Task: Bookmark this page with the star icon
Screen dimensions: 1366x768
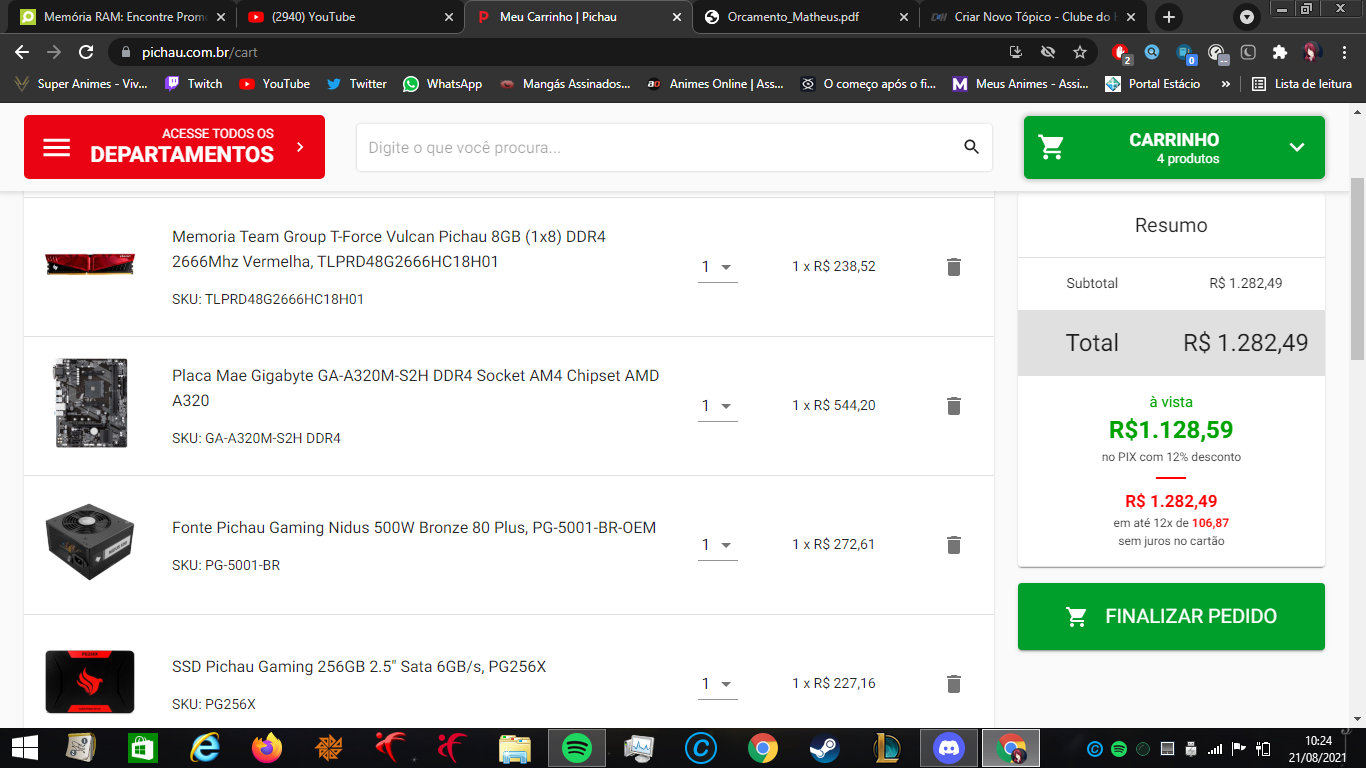Action: coord(1080,52)
